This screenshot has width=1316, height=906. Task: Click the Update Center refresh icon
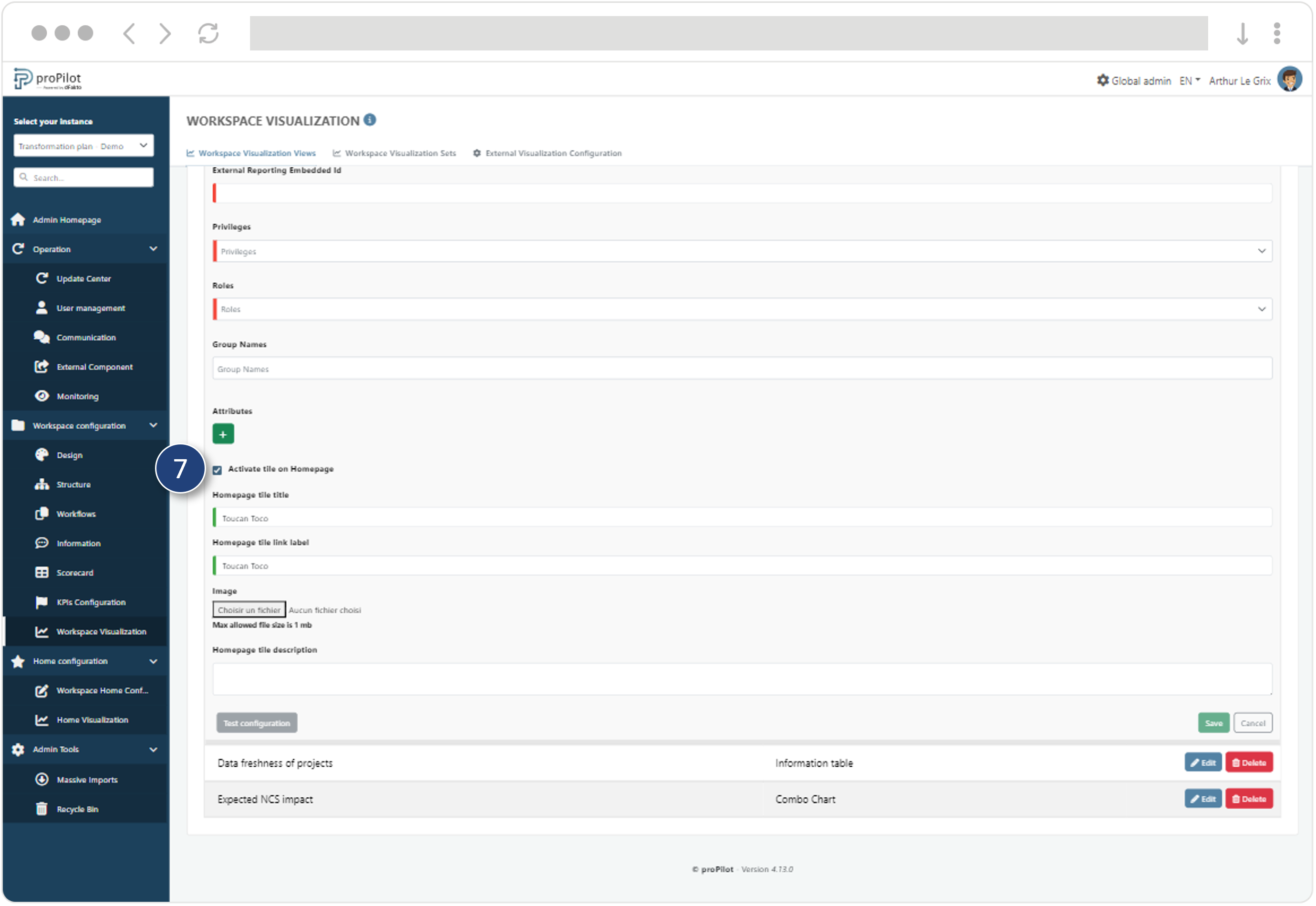(x=41, y=279)
